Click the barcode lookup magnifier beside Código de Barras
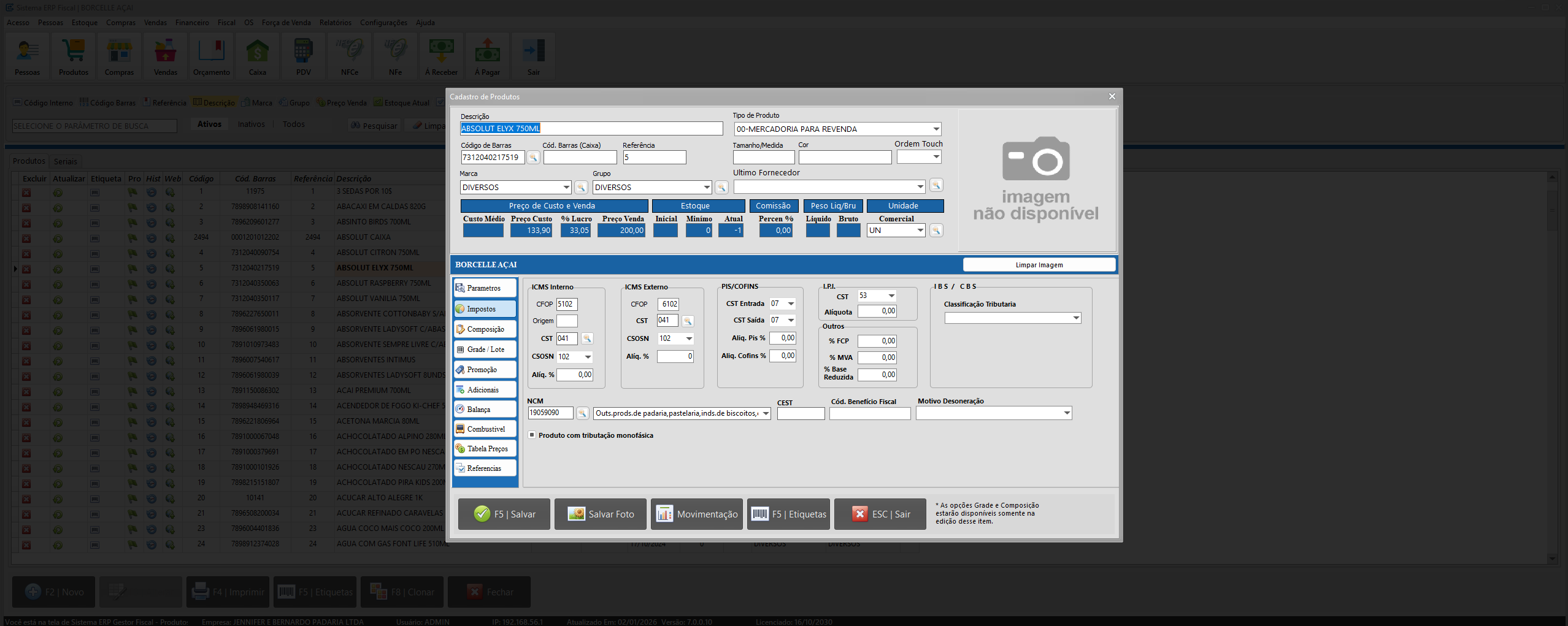This screenshot has height=626, width=1568. pos(532,157)
